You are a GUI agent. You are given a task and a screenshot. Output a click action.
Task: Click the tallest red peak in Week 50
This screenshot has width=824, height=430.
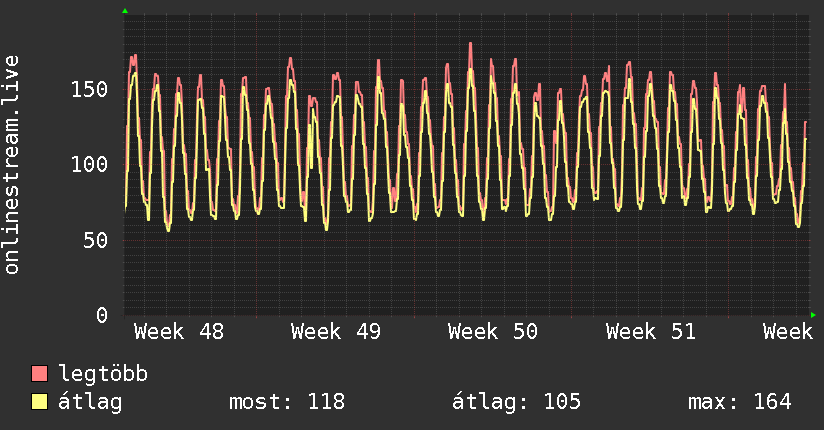coord(470,44)
